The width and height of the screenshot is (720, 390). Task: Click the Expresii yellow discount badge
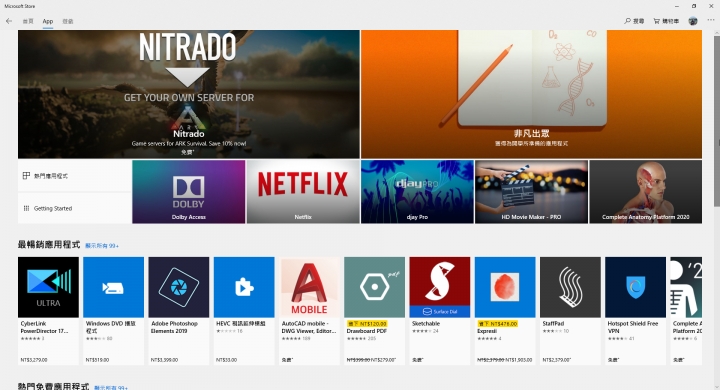click(498, 323)
